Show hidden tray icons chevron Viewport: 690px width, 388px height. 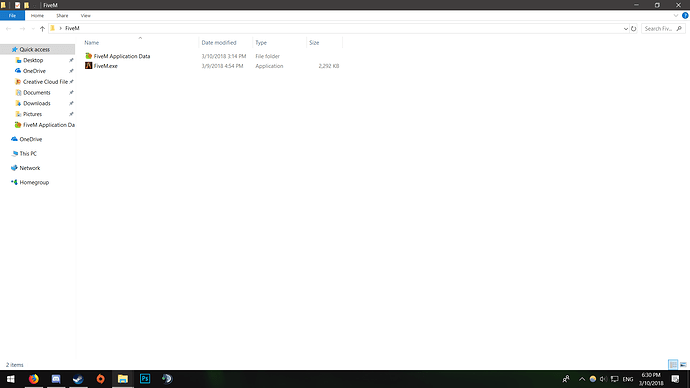(582, 379)
